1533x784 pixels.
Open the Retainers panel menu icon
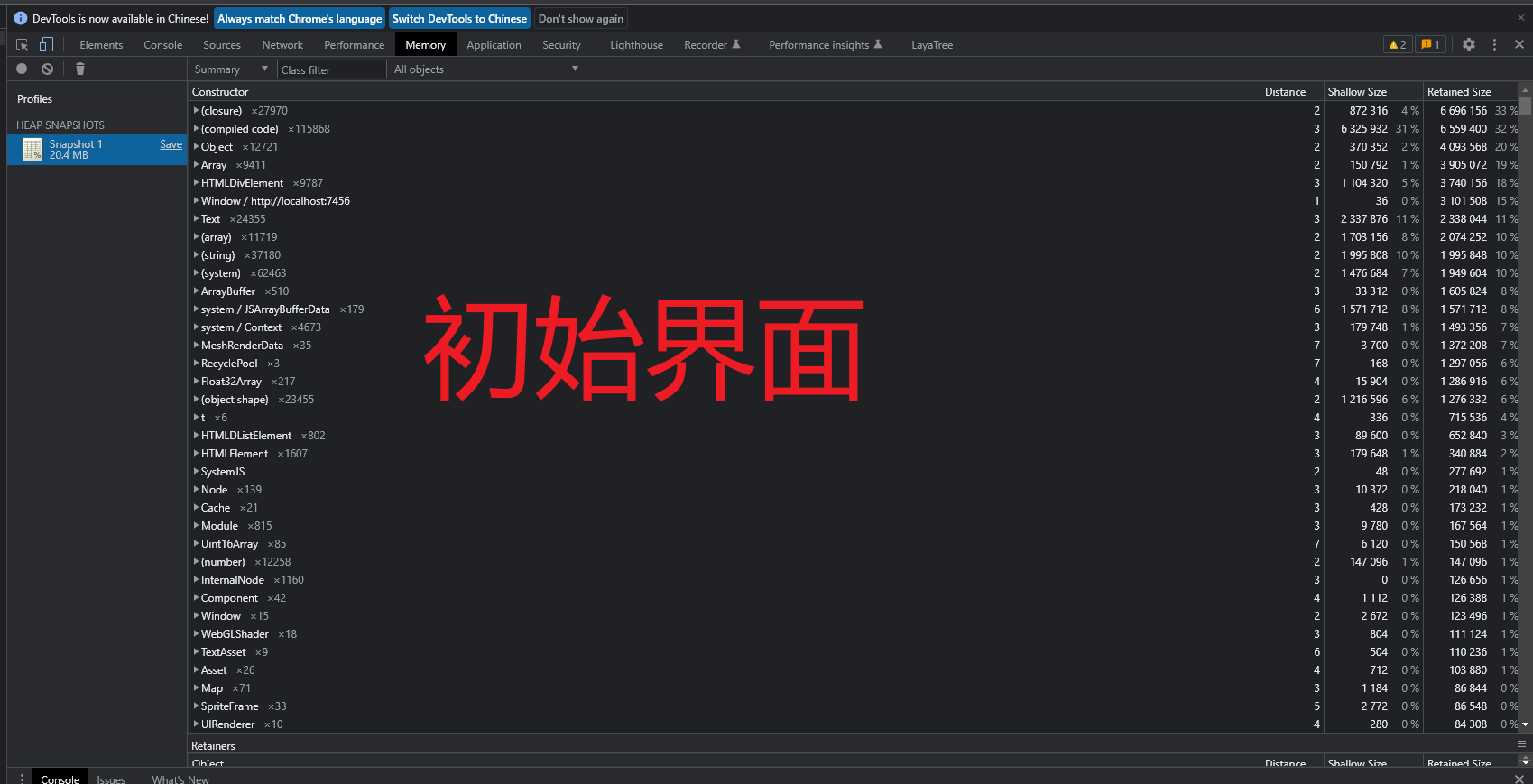[x=1521, y=744]
